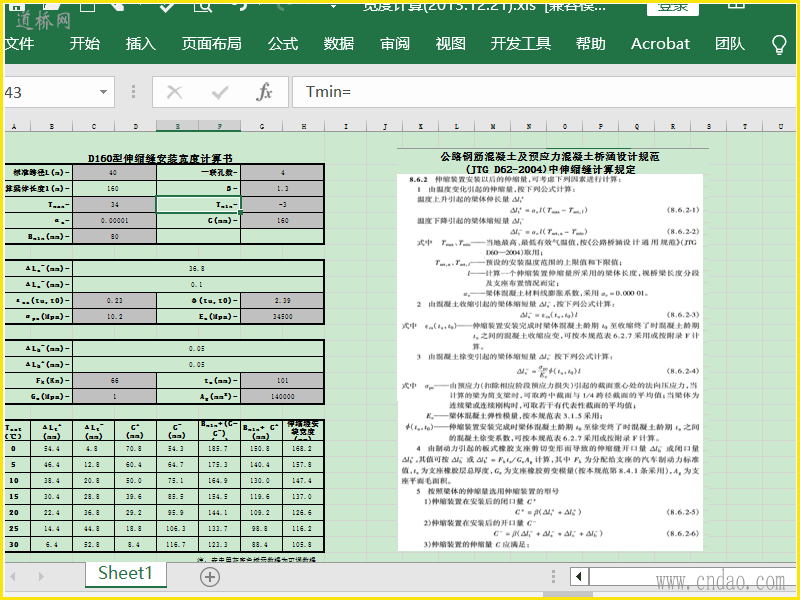The height and width of the screenshot is (600, 800).
Task: Select the cell with value 40
Action: tap(114, 172)
